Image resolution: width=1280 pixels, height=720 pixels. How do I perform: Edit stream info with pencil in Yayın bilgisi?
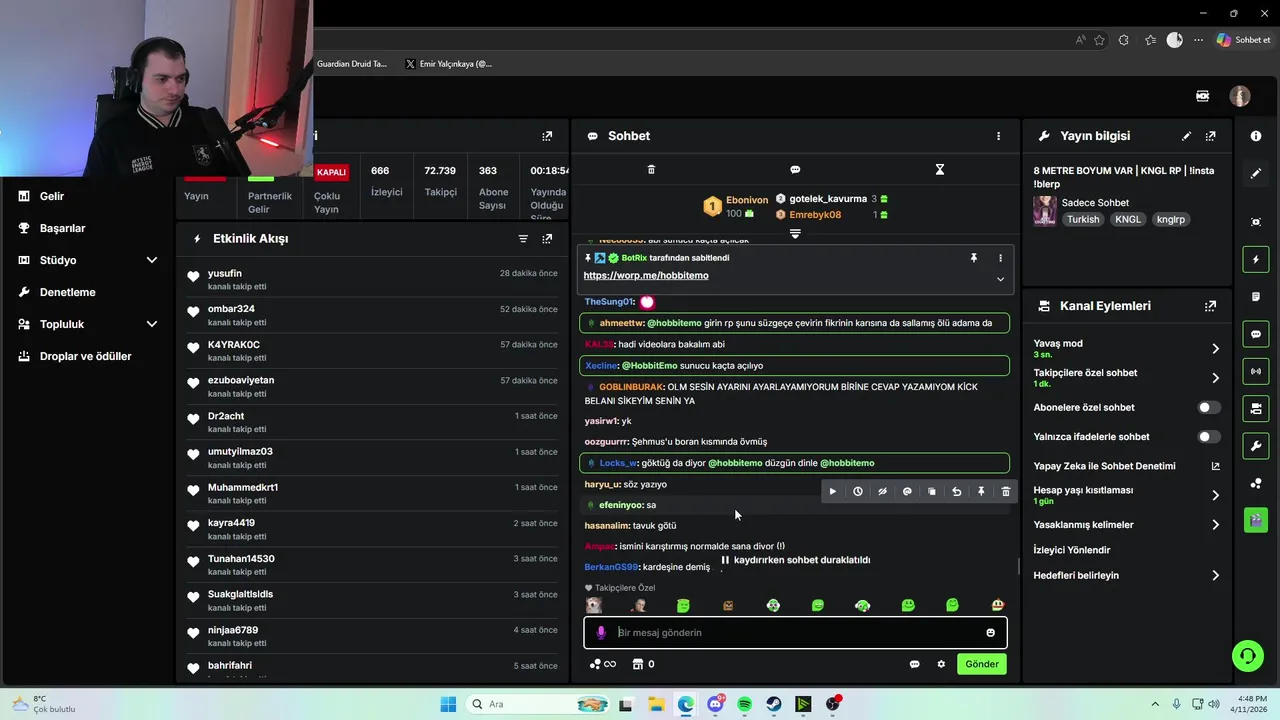1187,136
